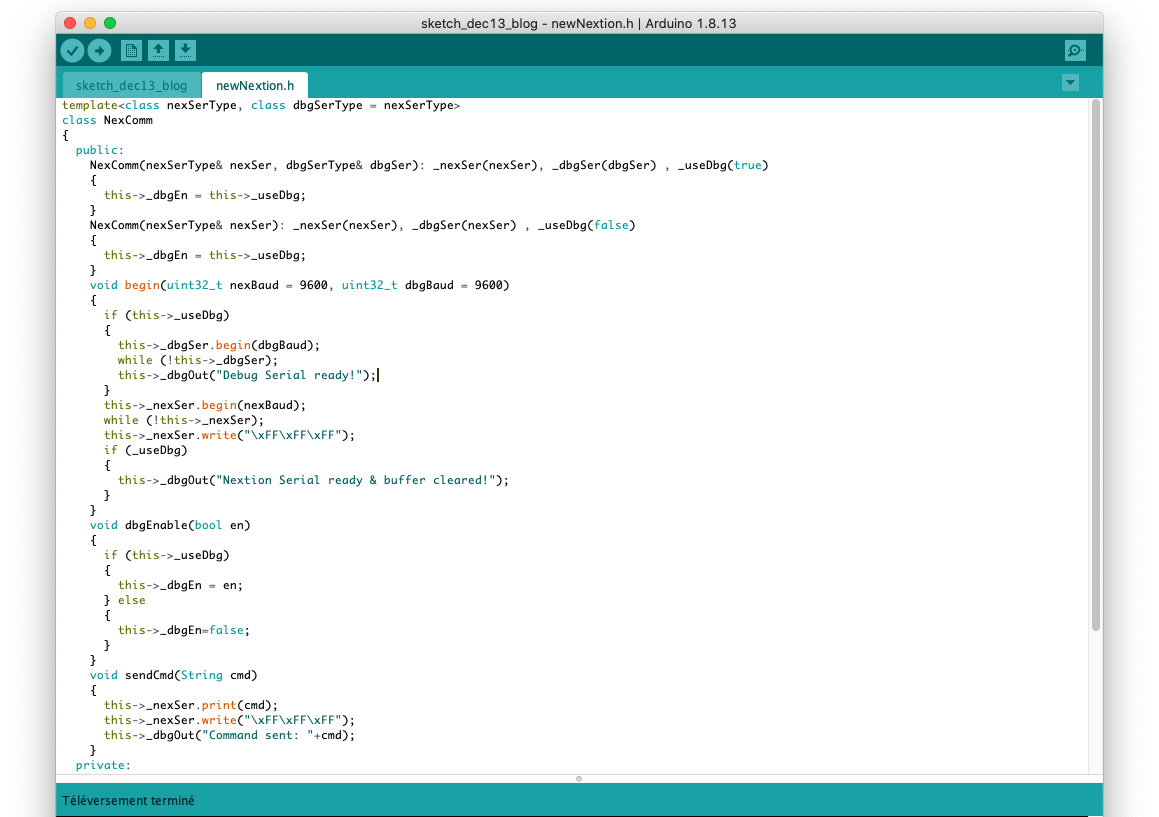Select the newNextion.h tab
Viewport: 1159px width, 817px height.
pos(254,85)
